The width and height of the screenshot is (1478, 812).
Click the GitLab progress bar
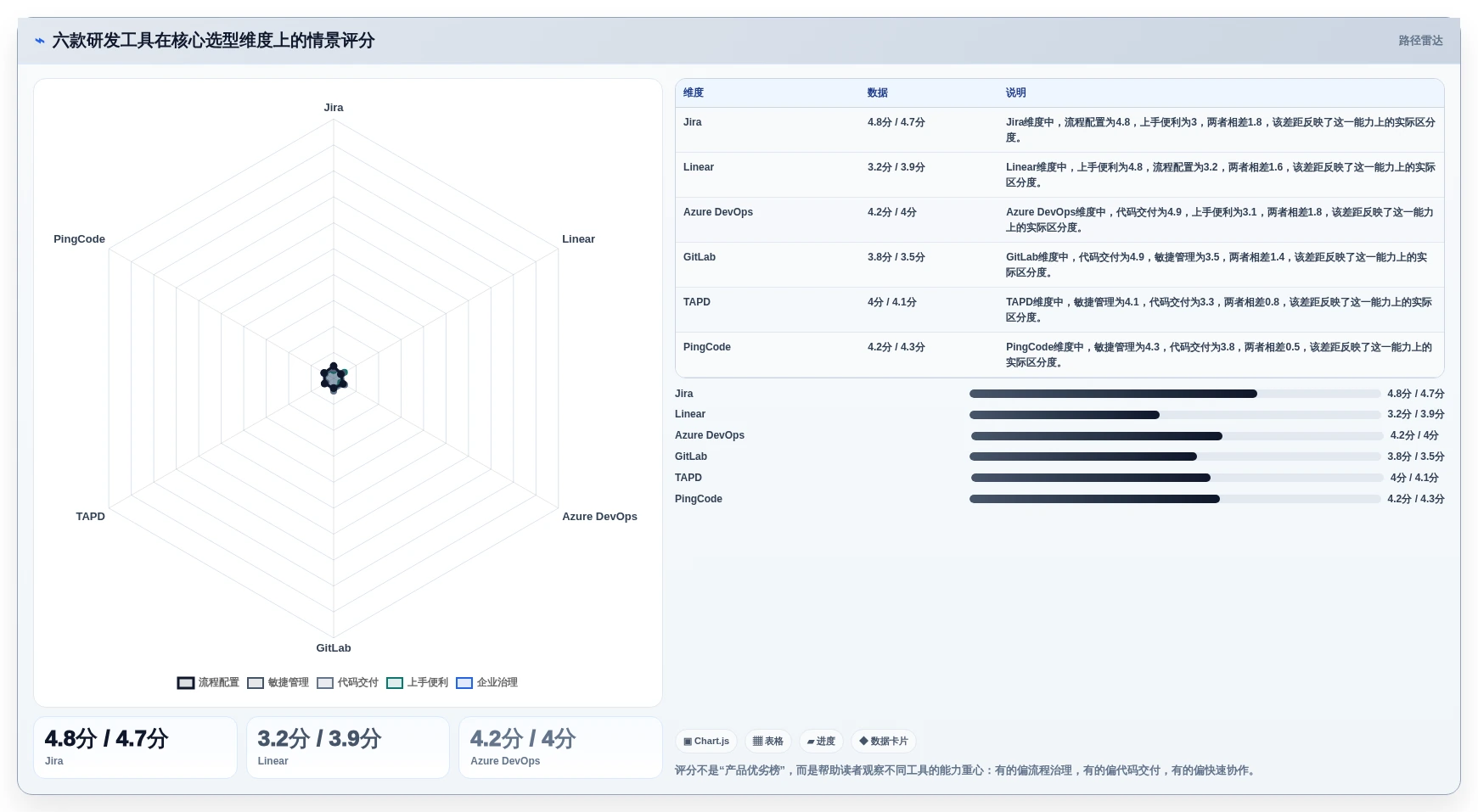point(1175,456)
